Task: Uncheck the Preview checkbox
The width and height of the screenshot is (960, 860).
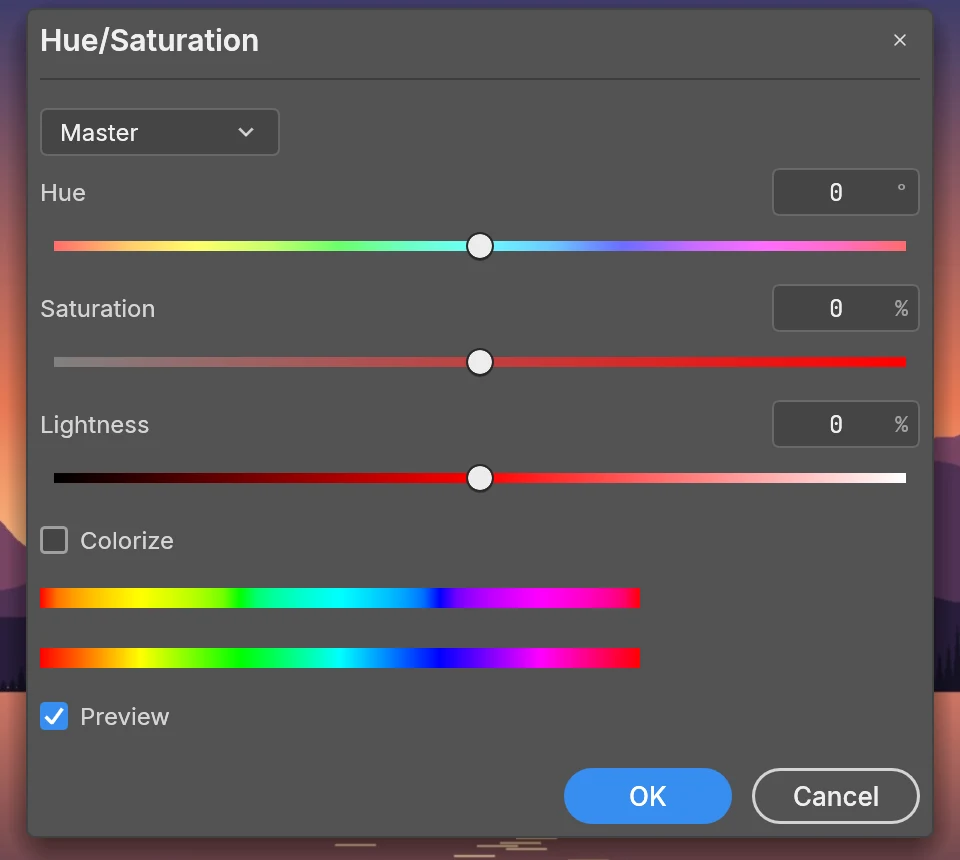Action: click(54, 716)
